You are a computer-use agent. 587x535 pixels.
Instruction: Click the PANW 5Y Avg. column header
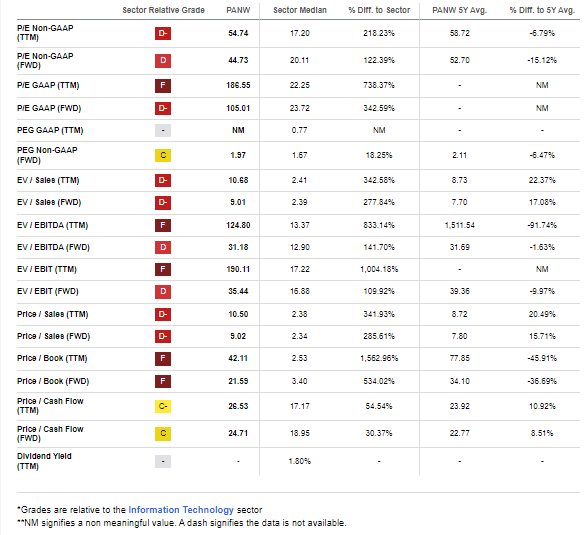(x=459, y=10)
